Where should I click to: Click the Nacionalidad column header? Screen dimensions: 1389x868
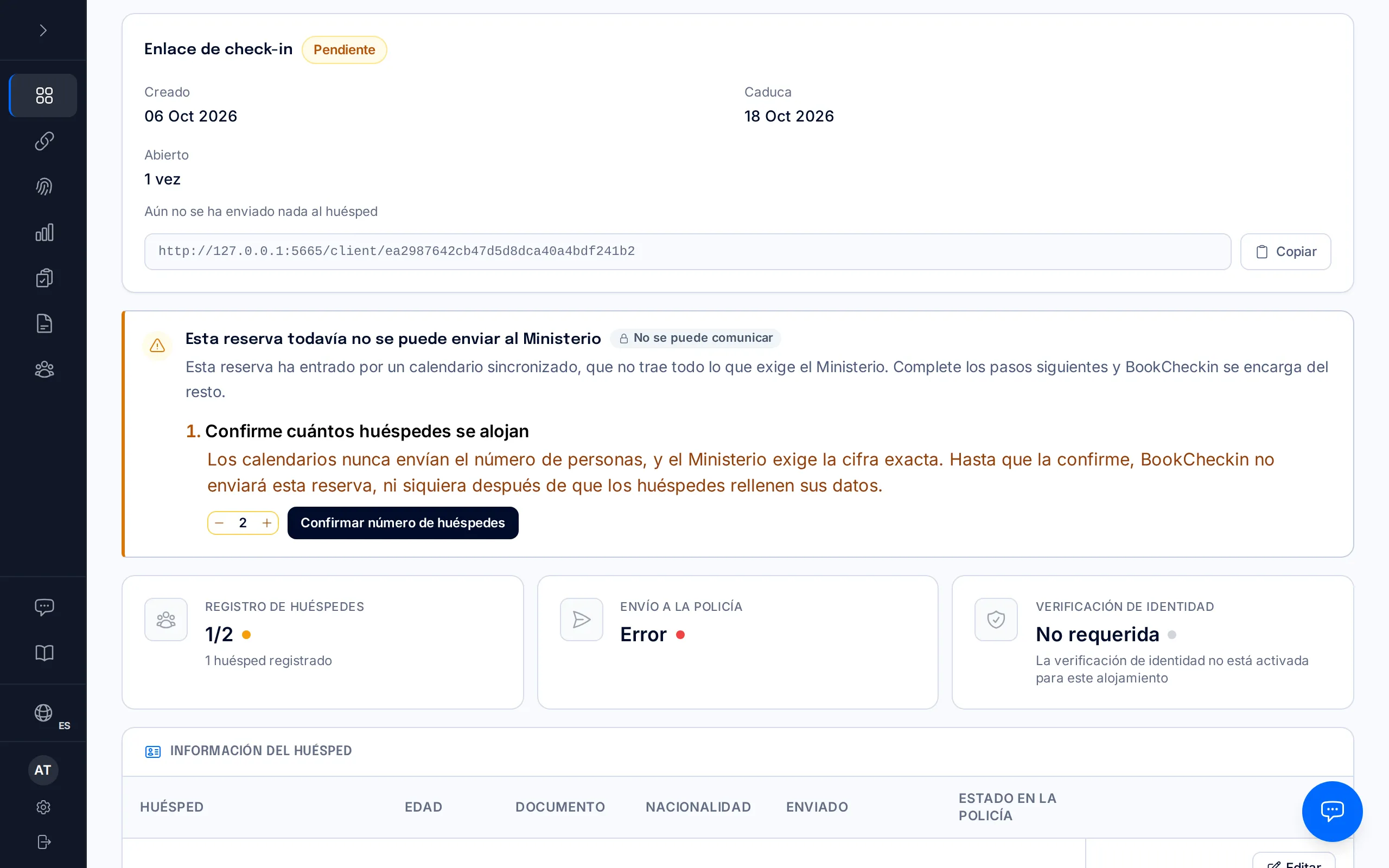point(698,807)
